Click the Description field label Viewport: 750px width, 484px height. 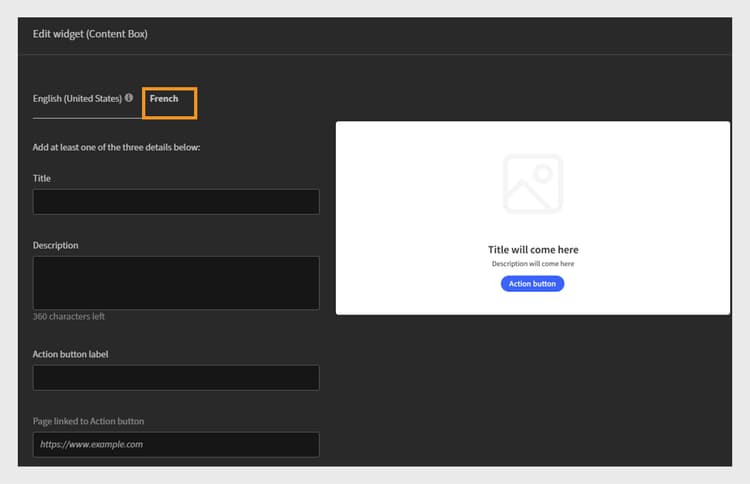(x=55, y=245)
